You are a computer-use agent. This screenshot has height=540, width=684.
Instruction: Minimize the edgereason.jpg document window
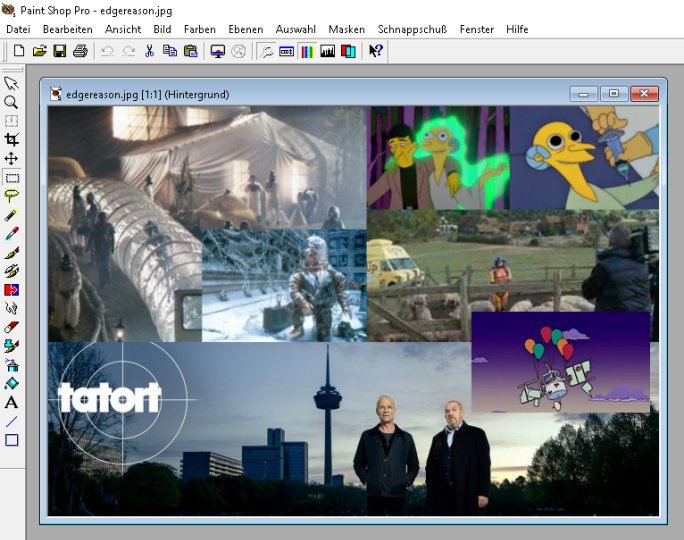click(584, 94)
